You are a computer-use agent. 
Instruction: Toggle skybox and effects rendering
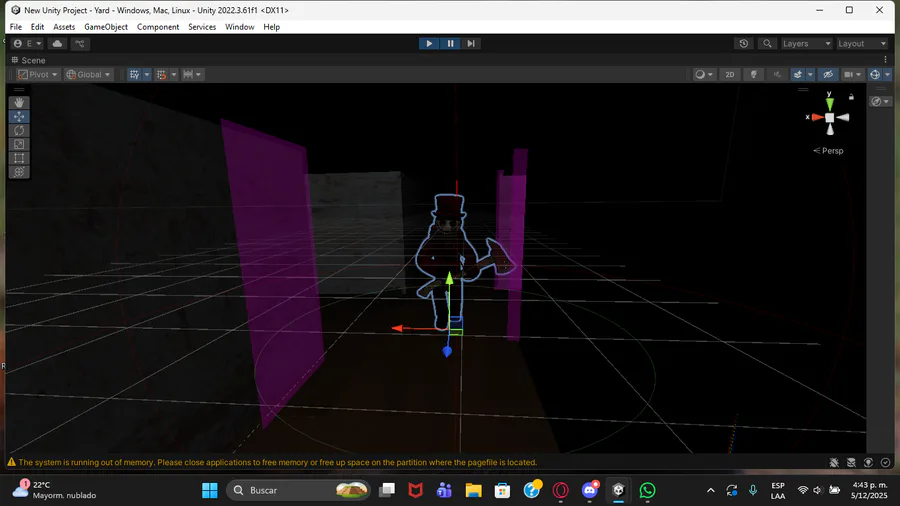pos(798,75)
